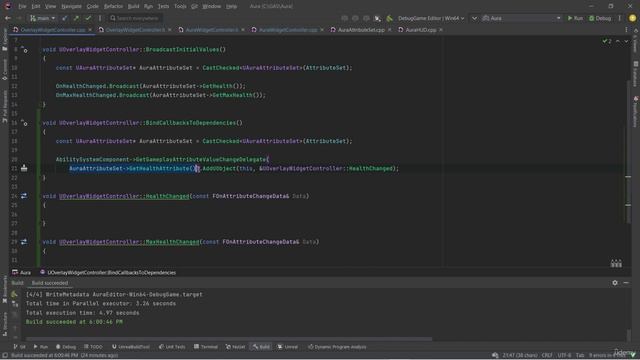This screenshot has width=640, height=360.
Task: Click the yellow user avatar icon
Action: (632, 18)
